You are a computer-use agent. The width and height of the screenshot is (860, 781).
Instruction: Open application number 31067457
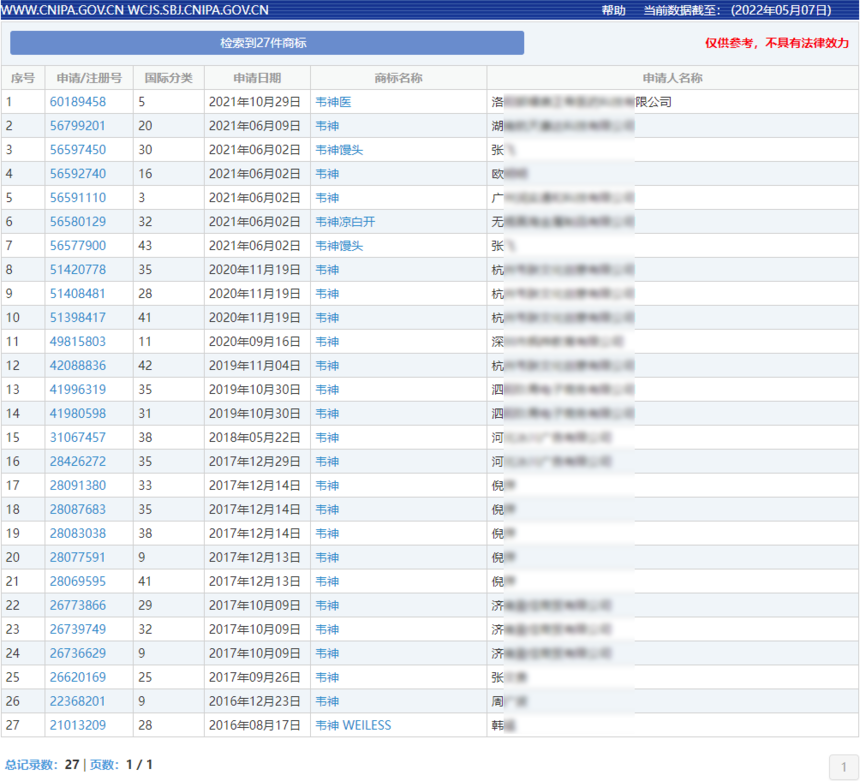(x=78, y=437)
